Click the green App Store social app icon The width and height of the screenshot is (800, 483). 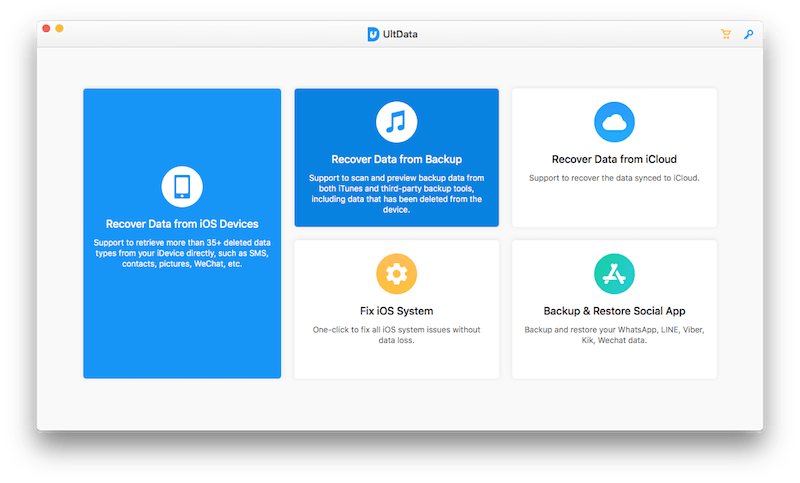pyautogui.click(x=614, y=274)
